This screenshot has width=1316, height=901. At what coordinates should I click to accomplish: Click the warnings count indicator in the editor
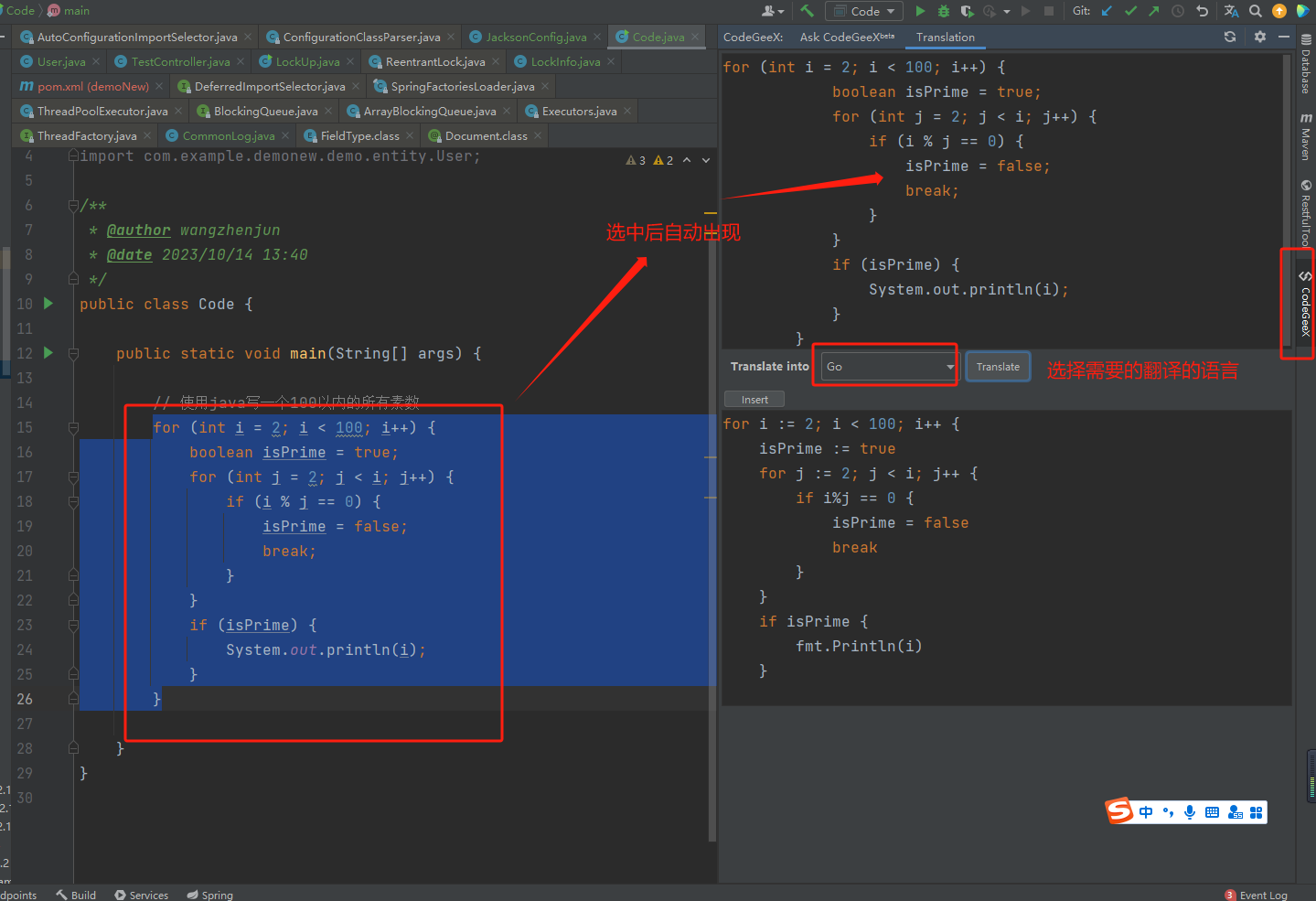tap(649, 160)
